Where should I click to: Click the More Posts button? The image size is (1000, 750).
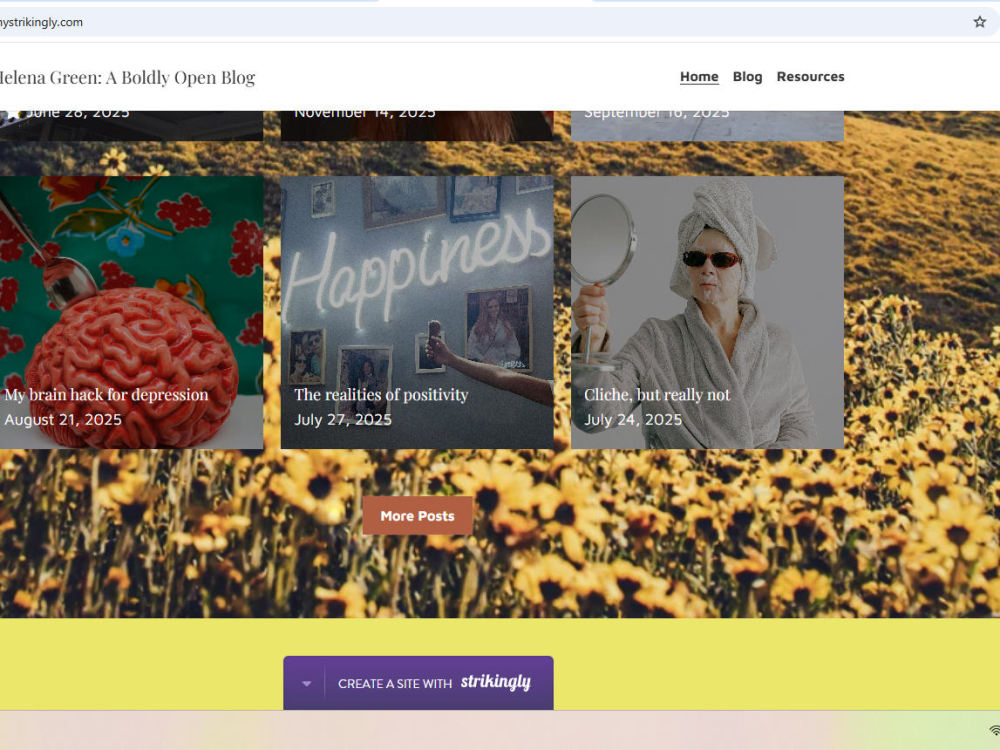[x=418, y=516]
